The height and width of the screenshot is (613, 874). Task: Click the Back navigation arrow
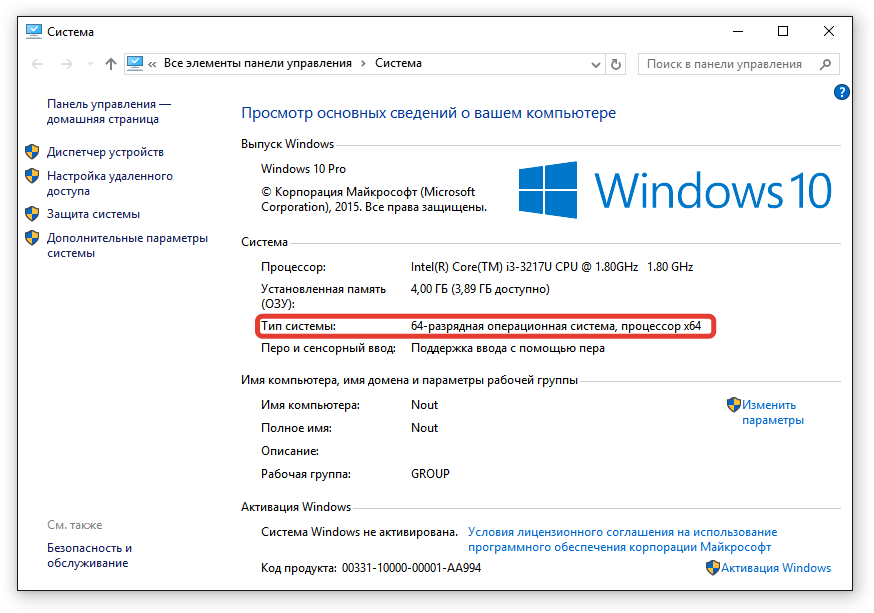tap(37, 64)
